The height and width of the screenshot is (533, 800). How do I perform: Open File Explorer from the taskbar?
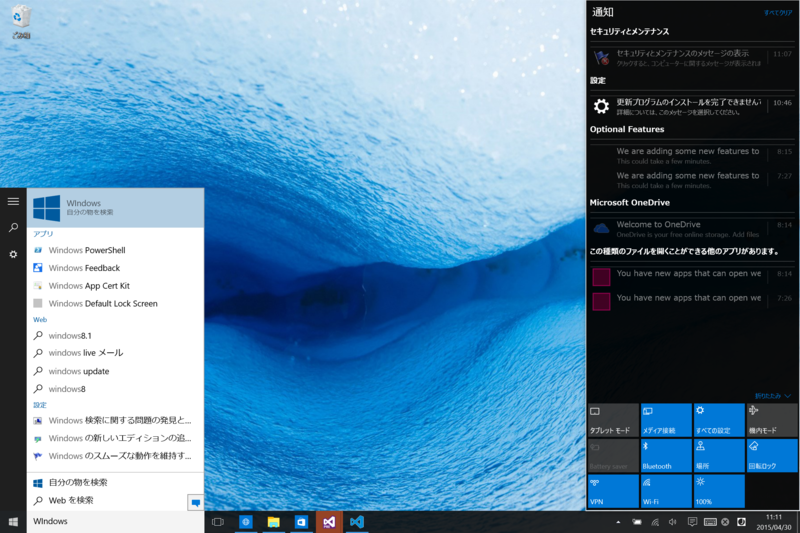coord(273,522)
